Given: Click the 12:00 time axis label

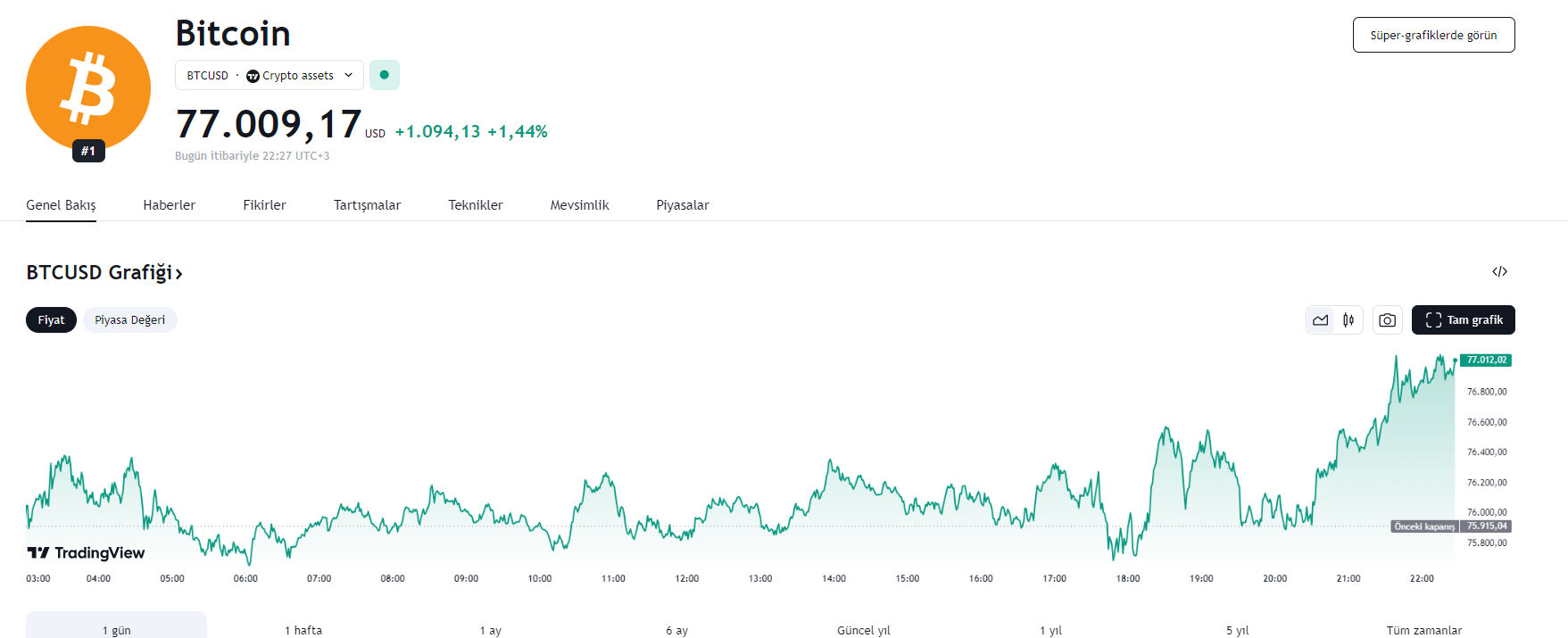Looking at the screenshot, I should point(687,579).
